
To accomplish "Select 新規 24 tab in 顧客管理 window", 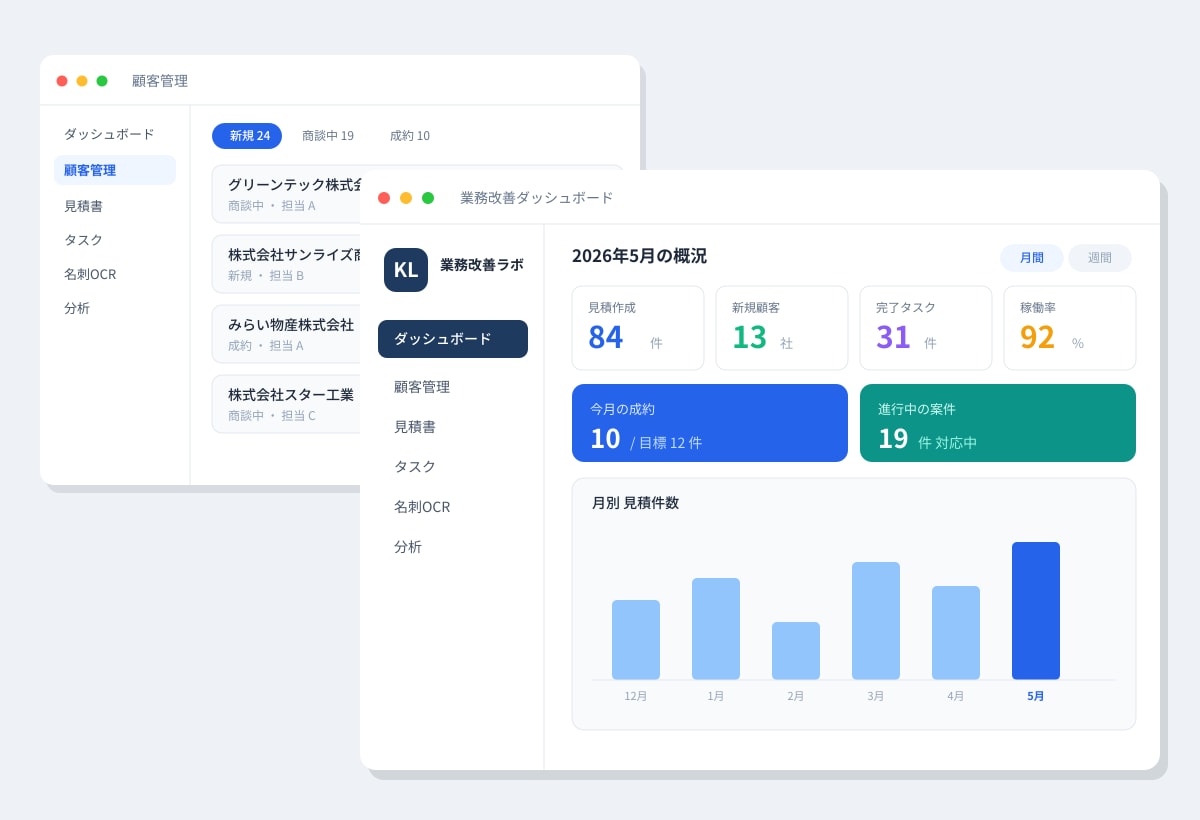I will [247, 136].
